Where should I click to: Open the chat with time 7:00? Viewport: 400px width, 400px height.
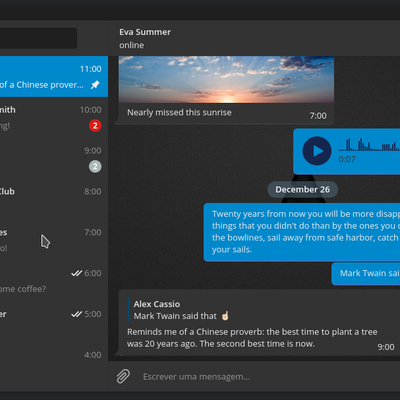pos(54,240)
